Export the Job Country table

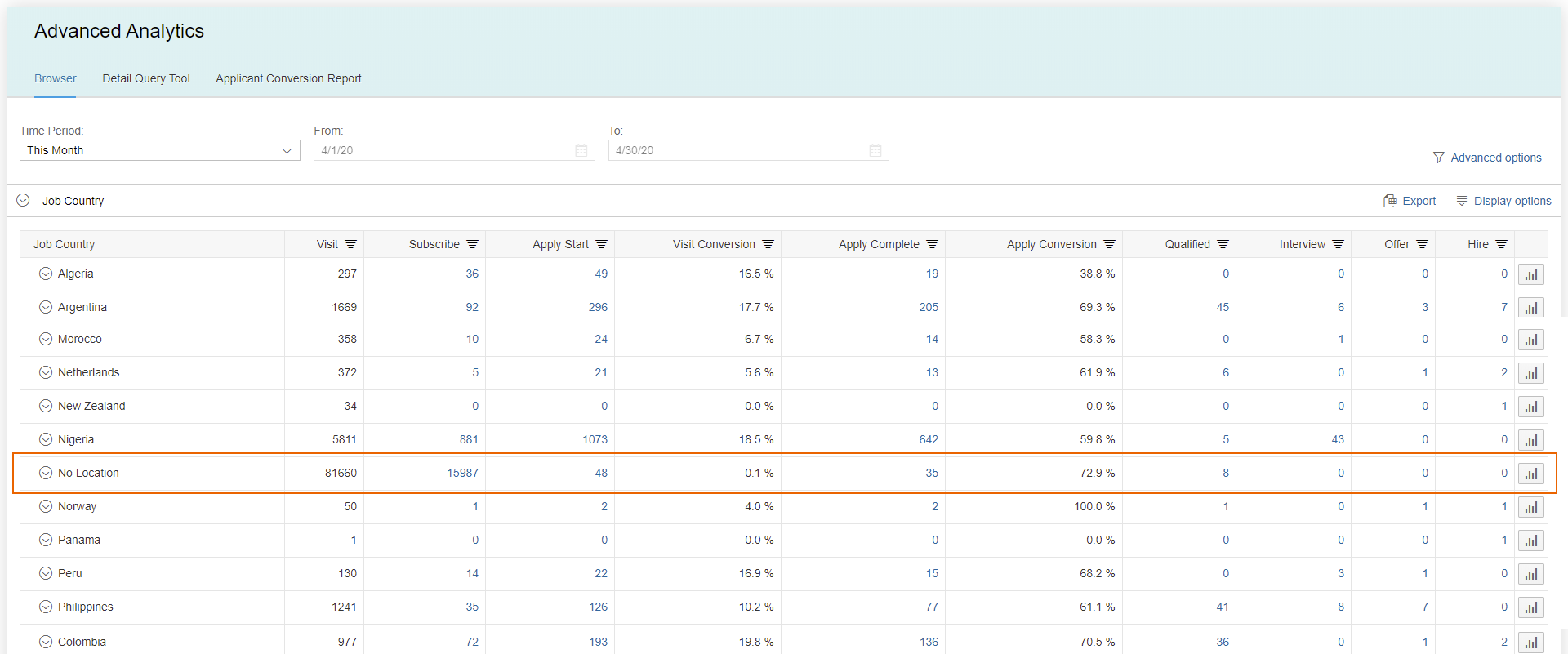click(1410, 201)
